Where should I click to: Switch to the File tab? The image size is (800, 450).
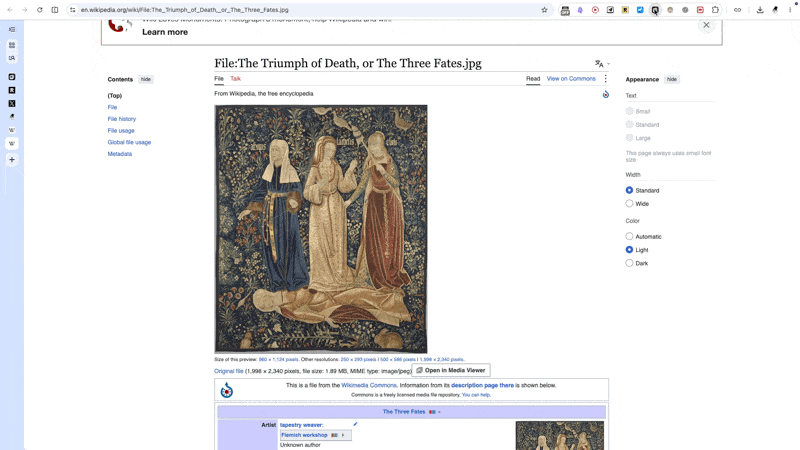(x=219, y=79)
